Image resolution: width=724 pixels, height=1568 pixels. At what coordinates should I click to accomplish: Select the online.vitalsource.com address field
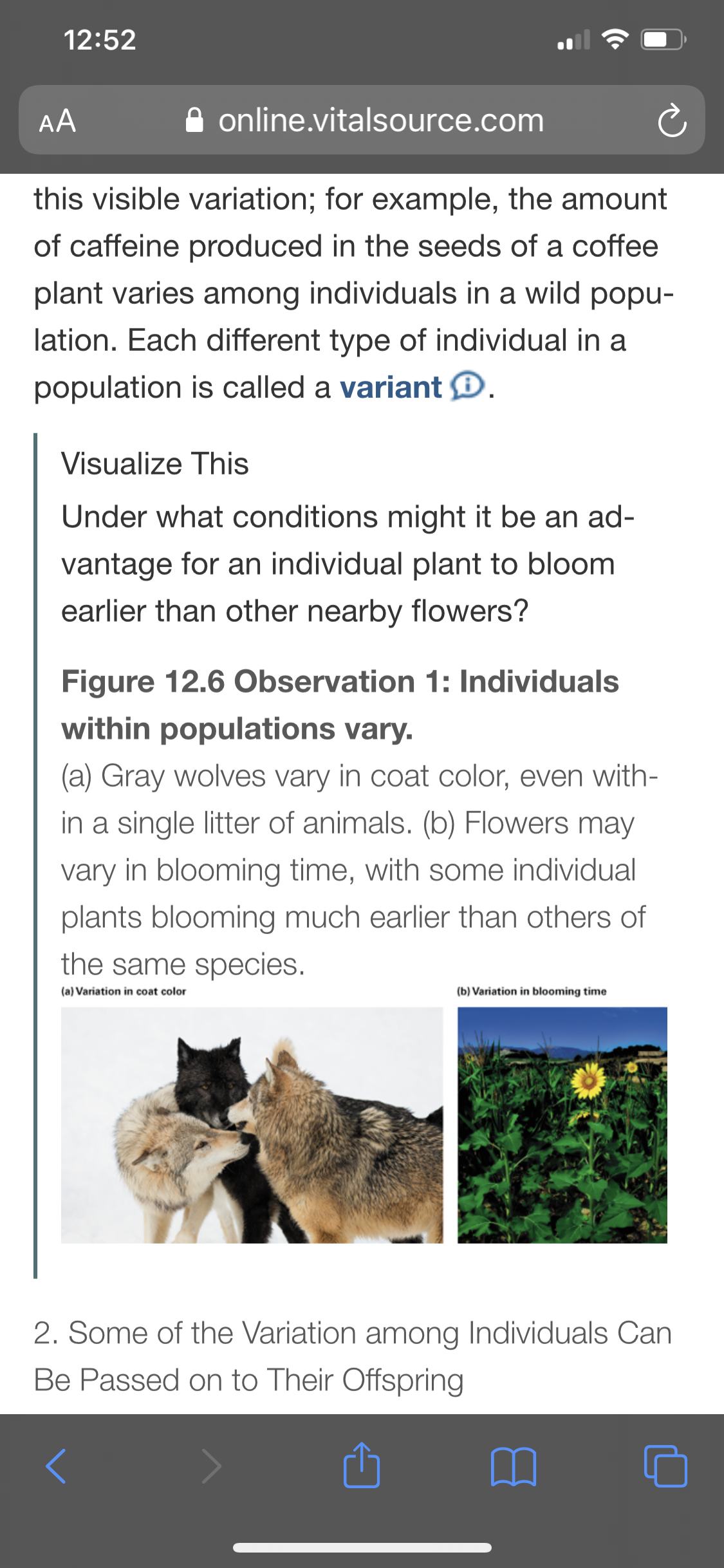[362, 120]
